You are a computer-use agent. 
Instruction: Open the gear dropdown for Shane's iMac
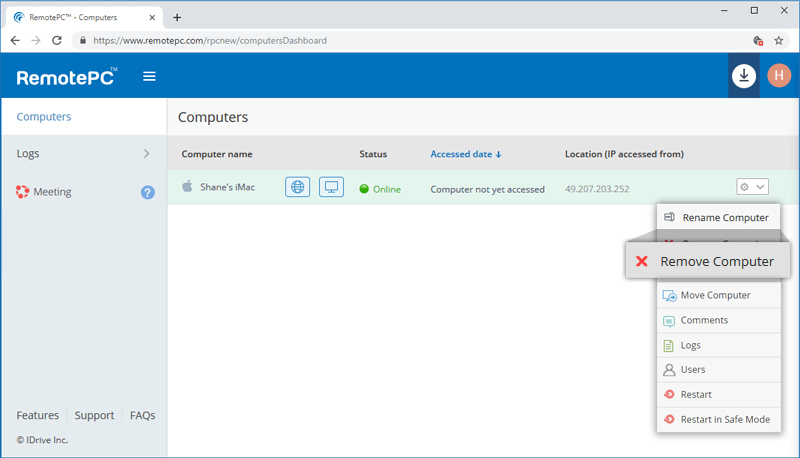[x=752, y=187]
